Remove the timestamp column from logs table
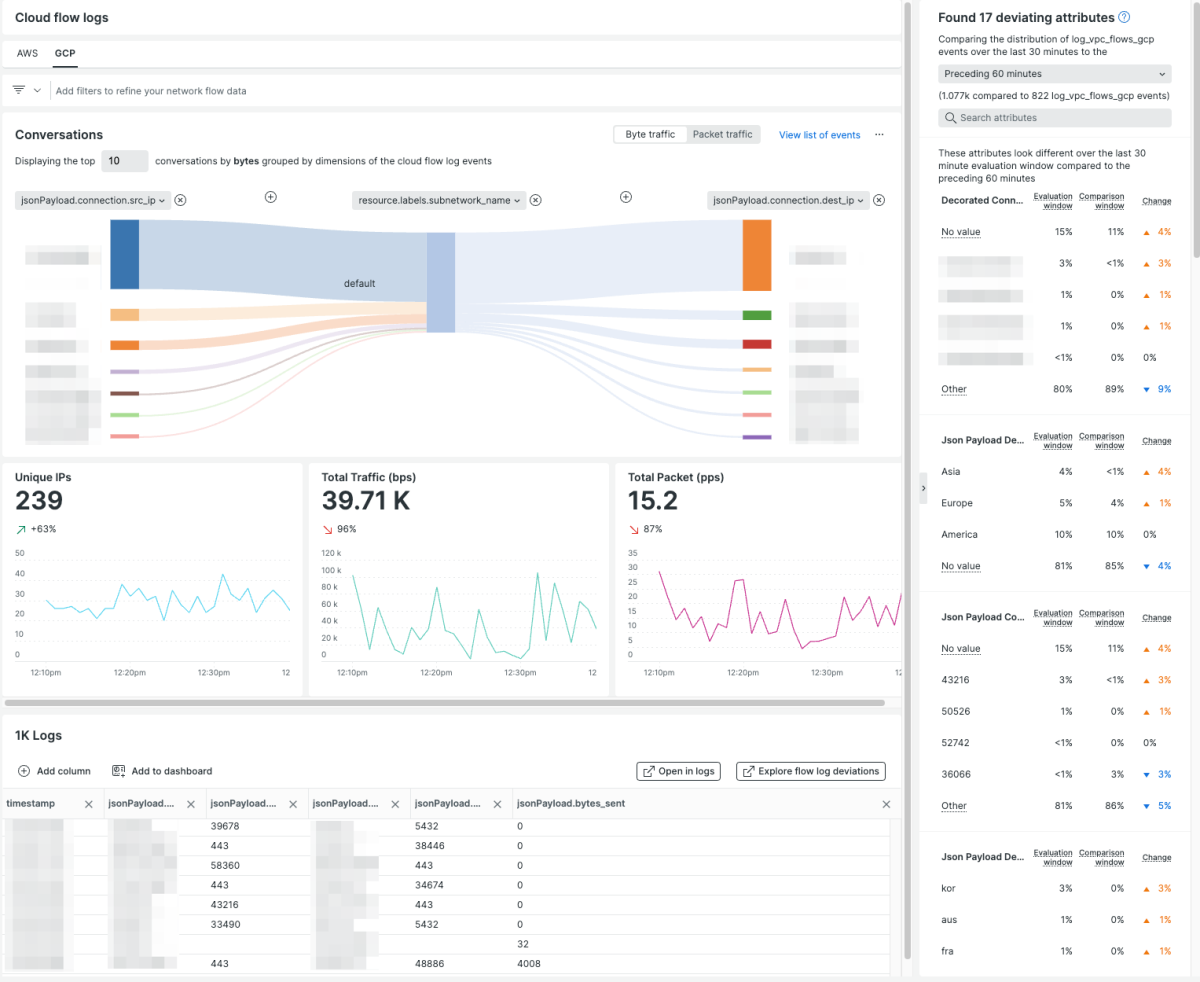1200x982 pixels. click(88, 804)
